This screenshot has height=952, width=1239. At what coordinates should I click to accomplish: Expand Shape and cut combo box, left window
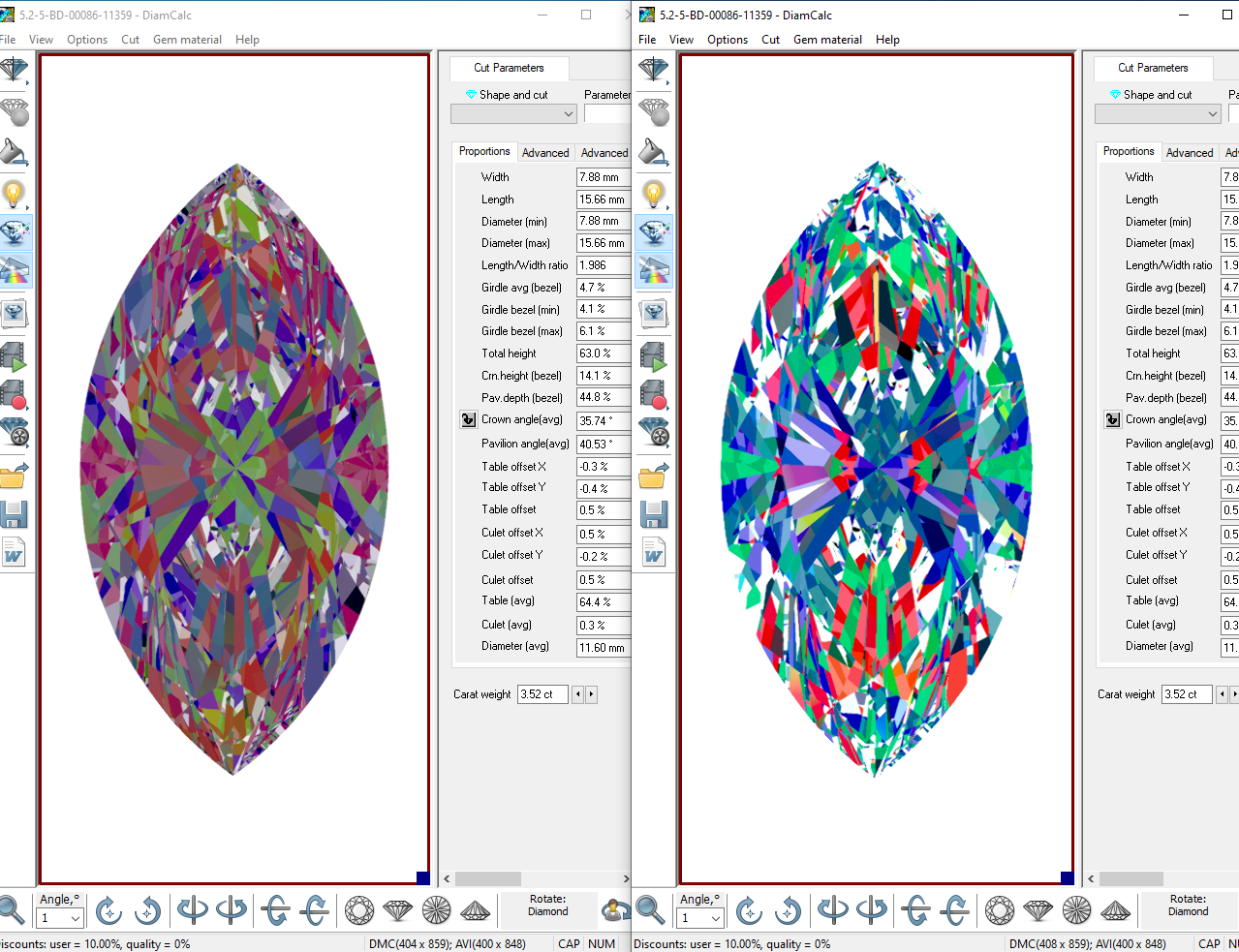569,114
